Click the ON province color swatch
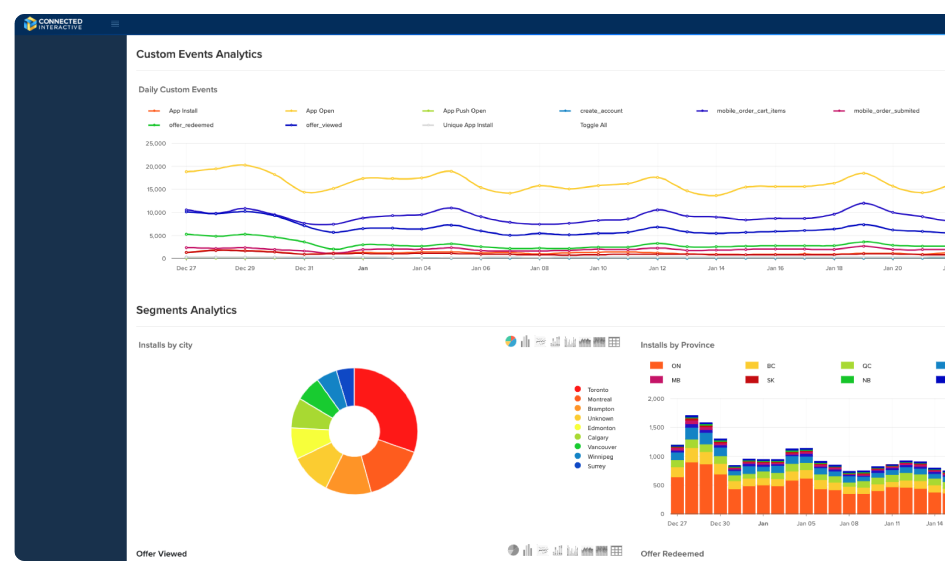 tap(657, 366)
